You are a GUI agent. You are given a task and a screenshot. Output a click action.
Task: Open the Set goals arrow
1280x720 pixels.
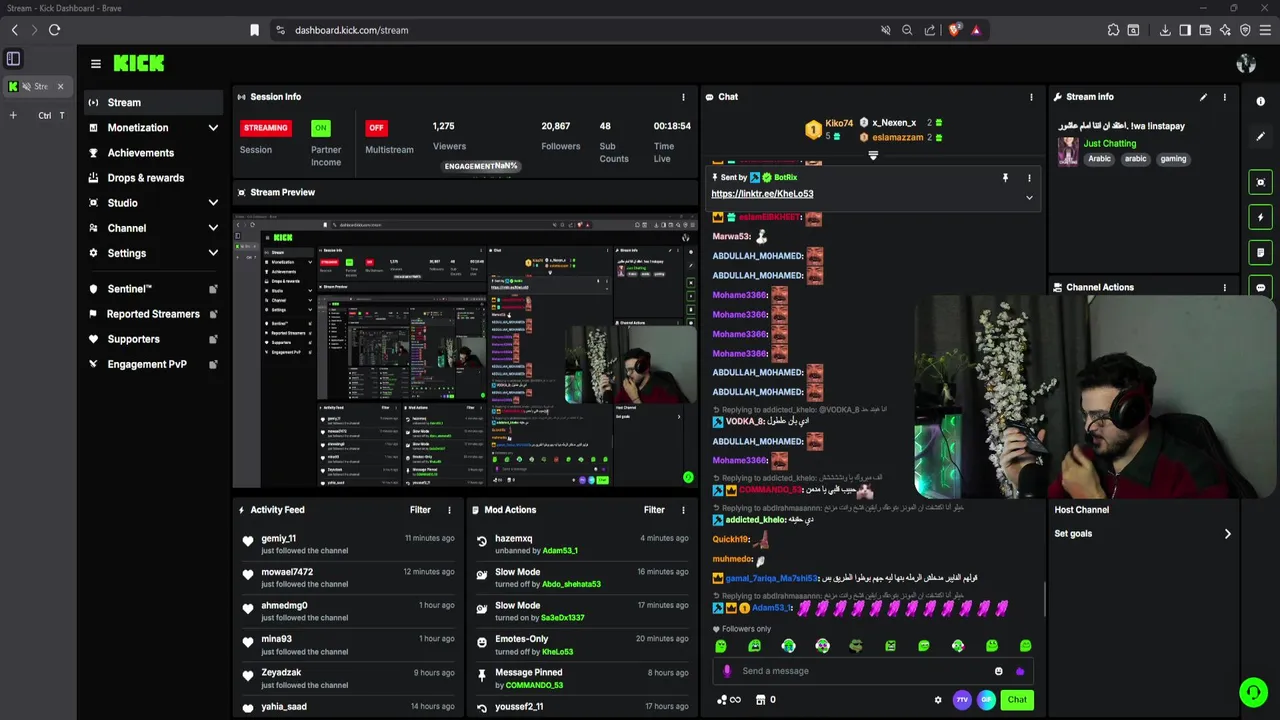point(1227,534)
